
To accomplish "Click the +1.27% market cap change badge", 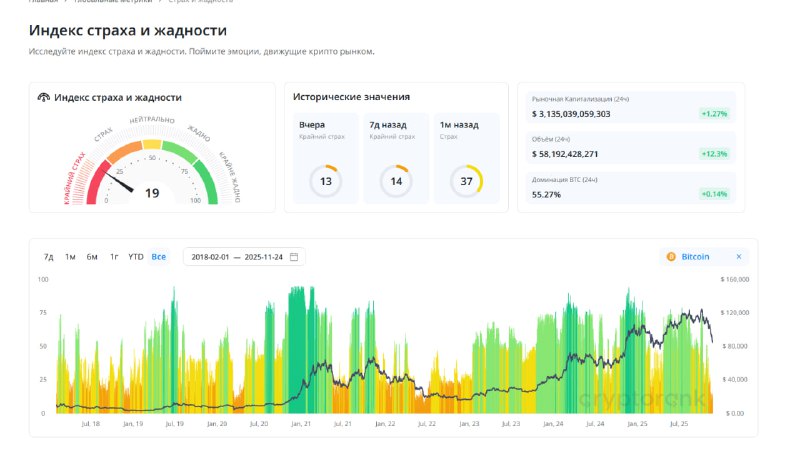I will [715, 114].
